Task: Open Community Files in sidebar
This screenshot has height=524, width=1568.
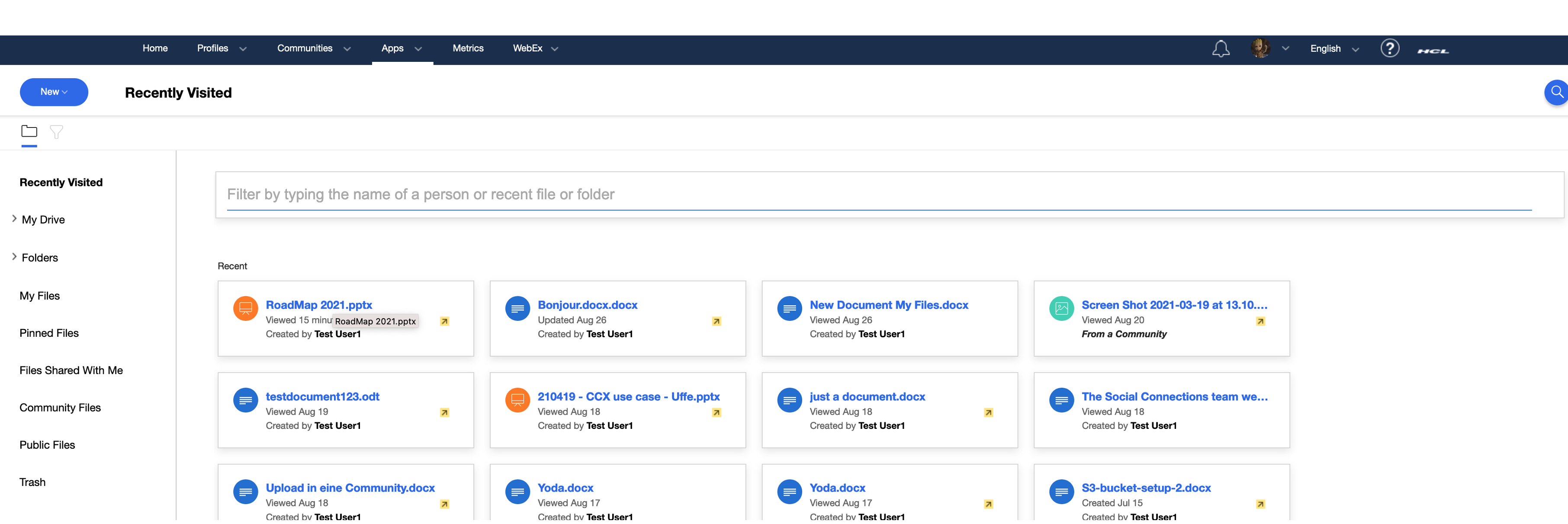Action: coord(60,409)
